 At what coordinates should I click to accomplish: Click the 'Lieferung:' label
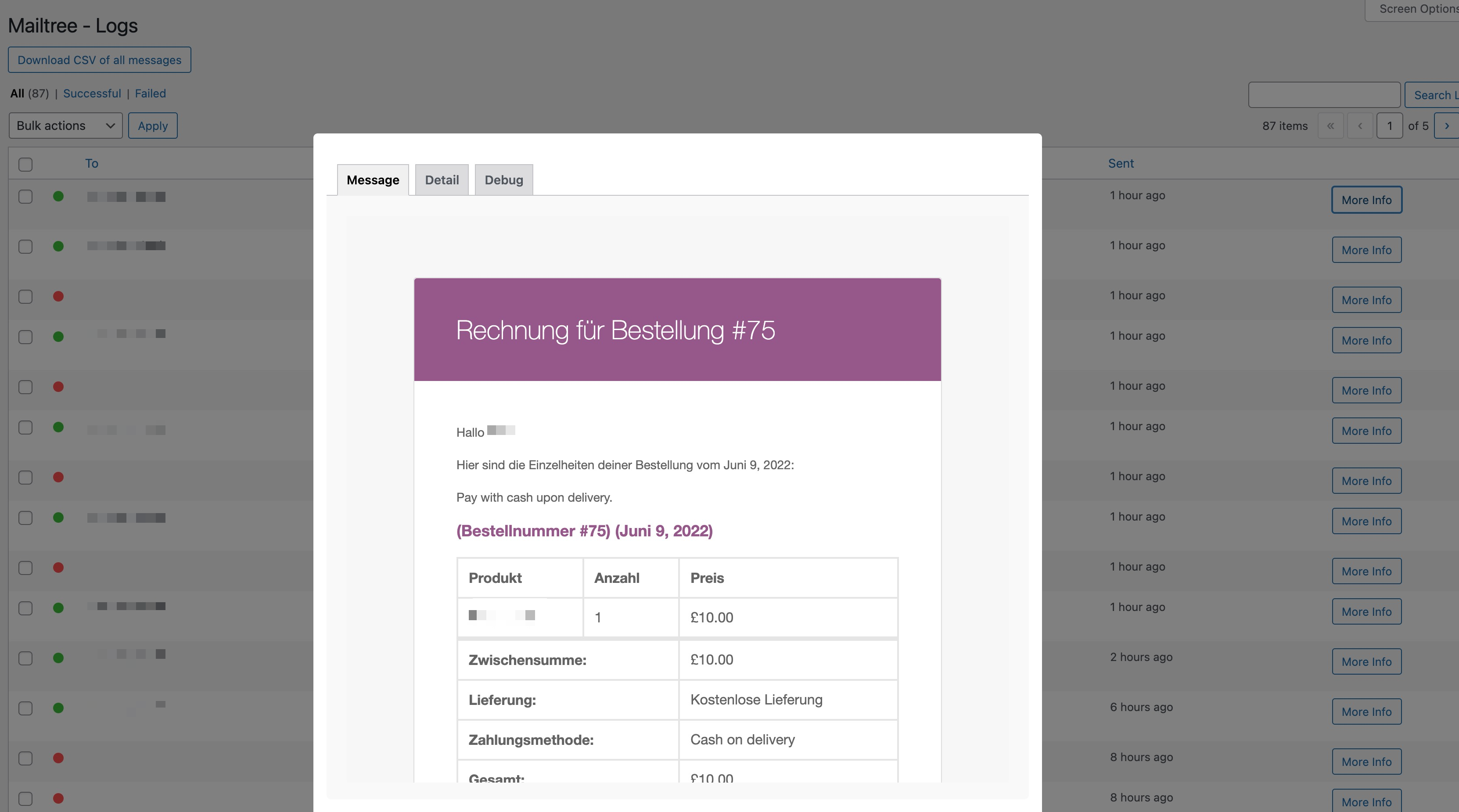[502, 701]
